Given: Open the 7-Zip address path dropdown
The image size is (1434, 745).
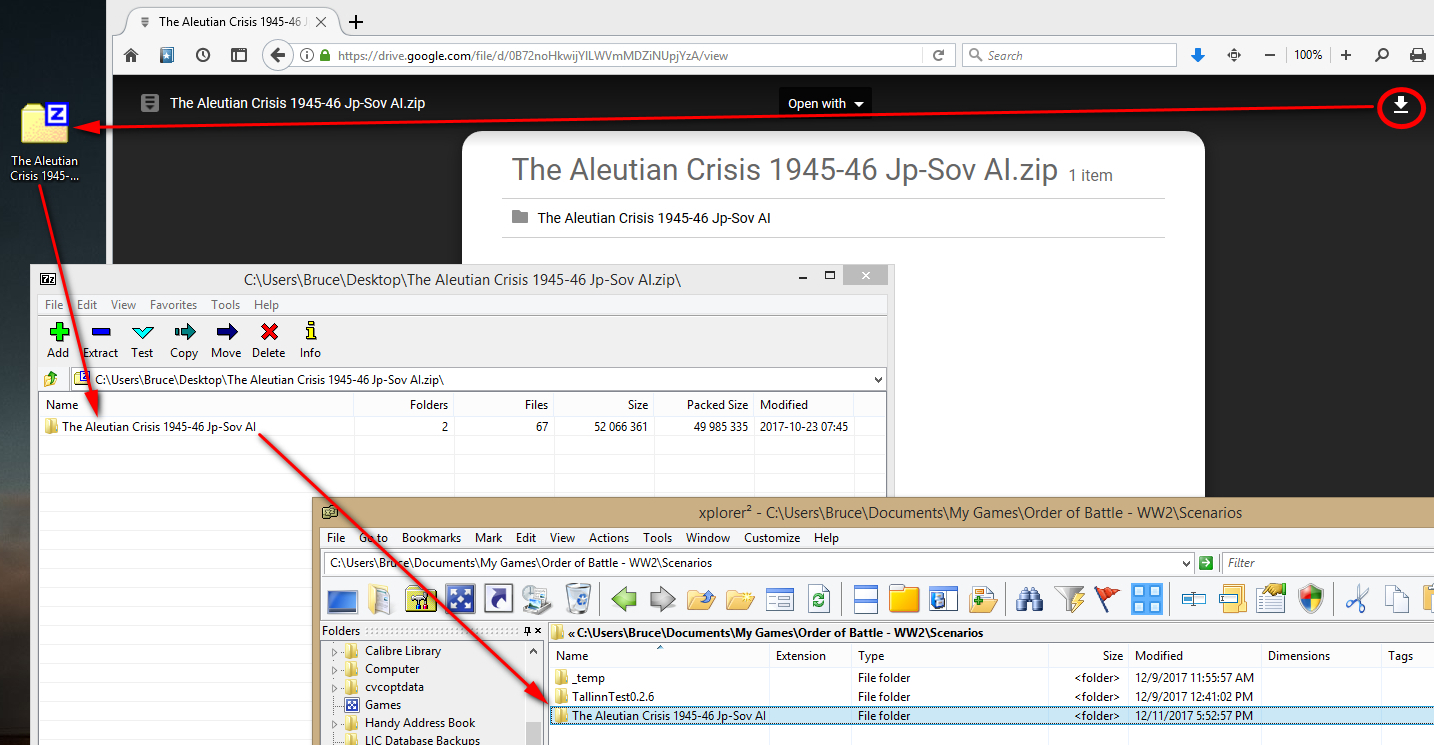Looking at the screenshot, I should [x=878, y=380].
